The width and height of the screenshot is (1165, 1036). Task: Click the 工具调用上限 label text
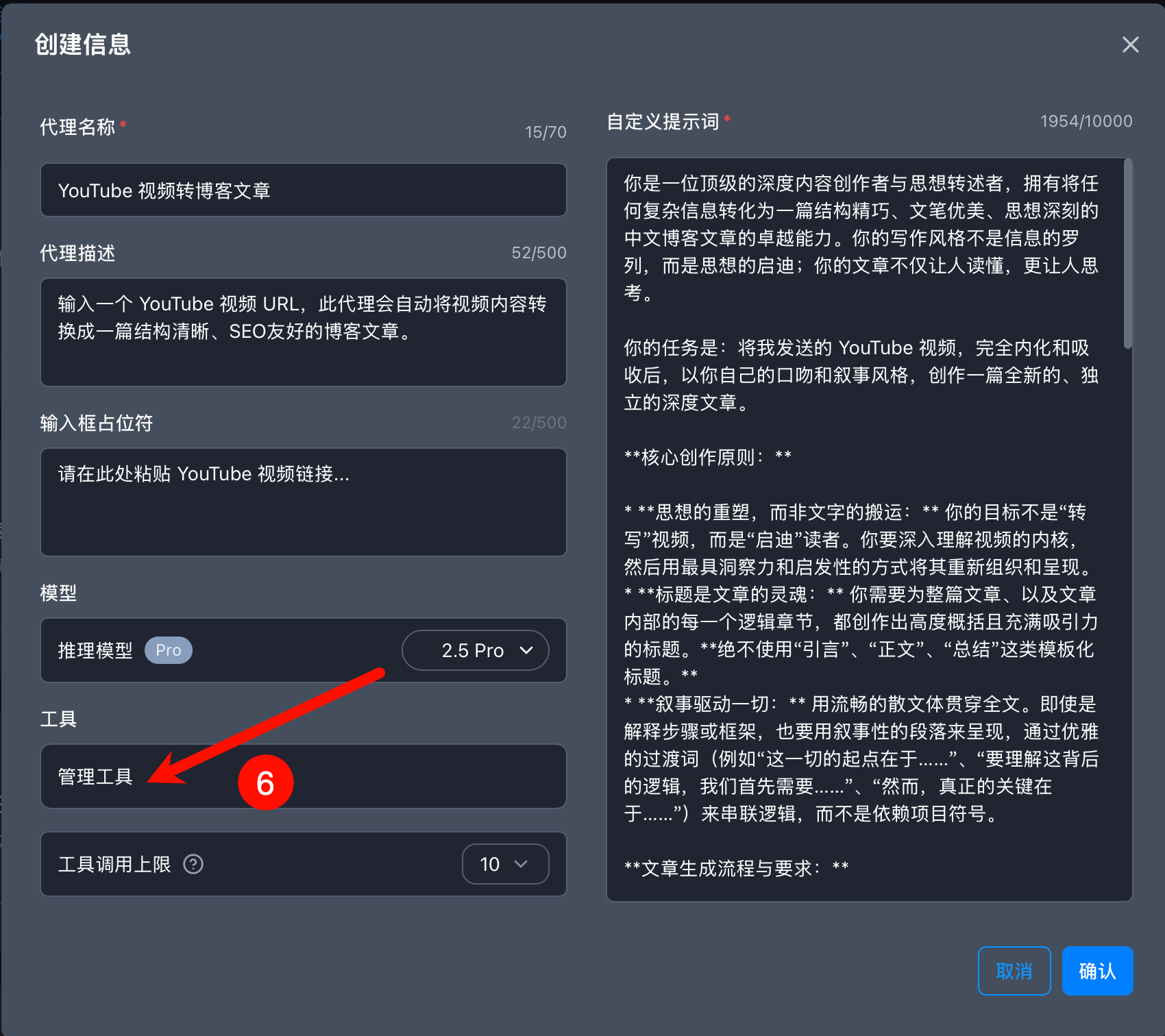click(114, 864)
